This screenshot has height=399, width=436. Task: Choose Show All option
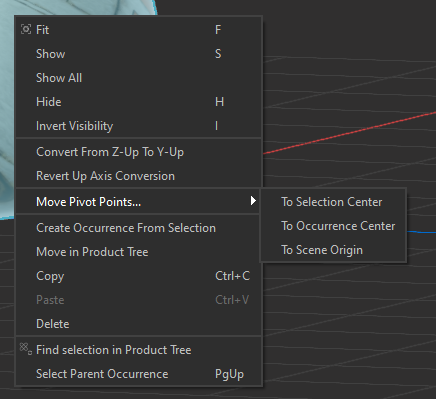138,78
